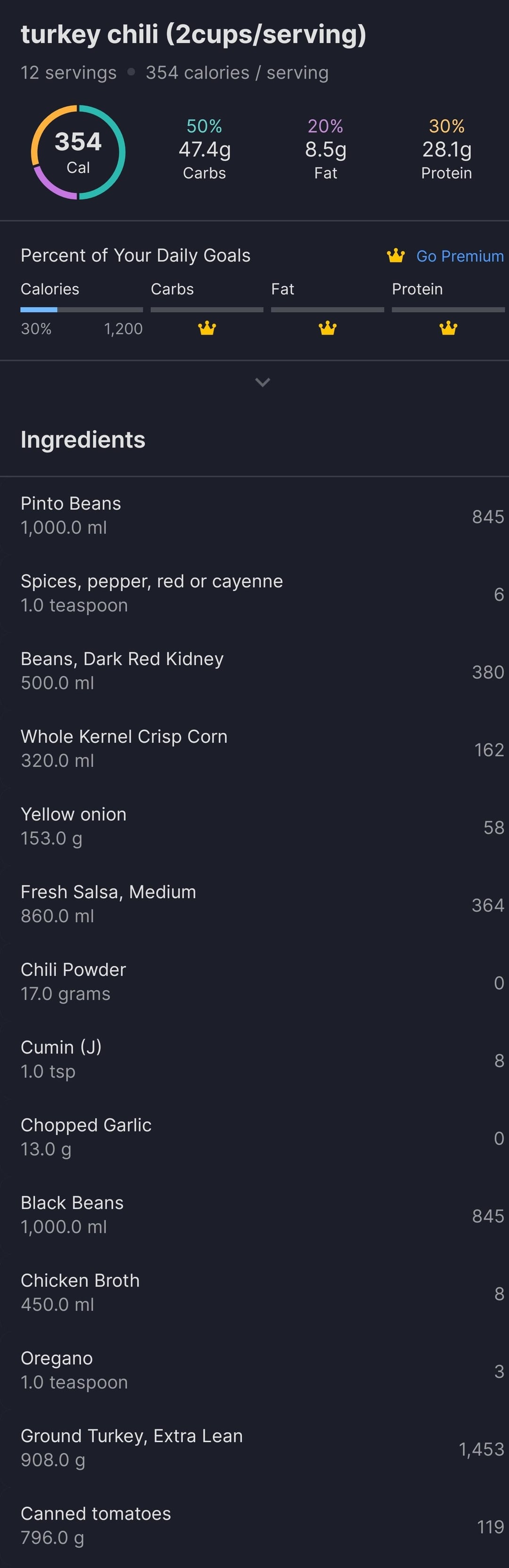Expand the daily goals chevron arrow

tap(263, 382)
